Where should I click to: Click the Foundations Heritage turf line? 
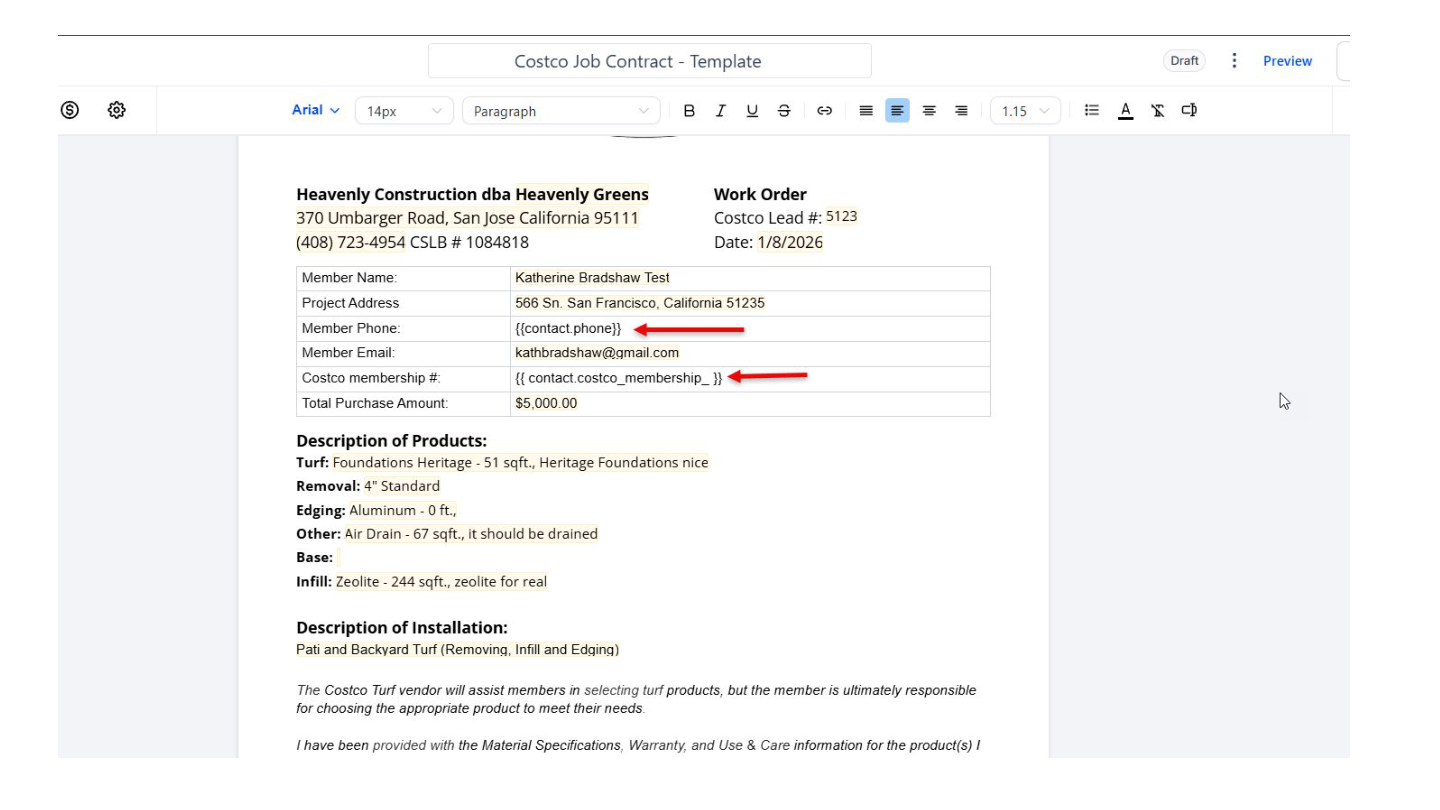520,462
